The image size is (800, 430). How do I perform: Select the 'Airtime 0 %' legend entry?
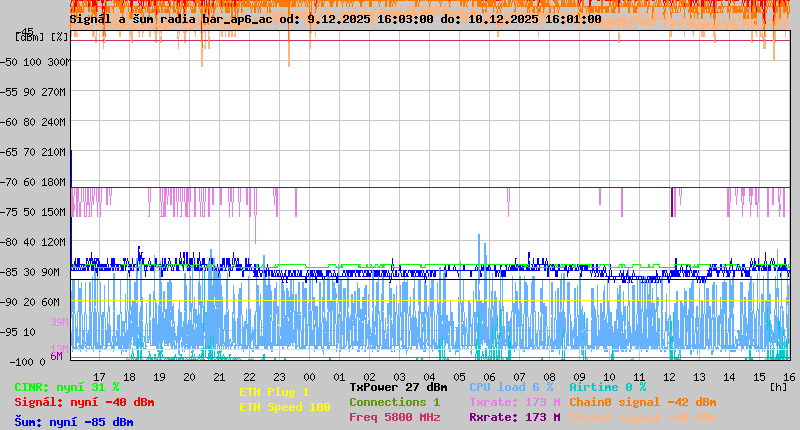pos(608,387)
